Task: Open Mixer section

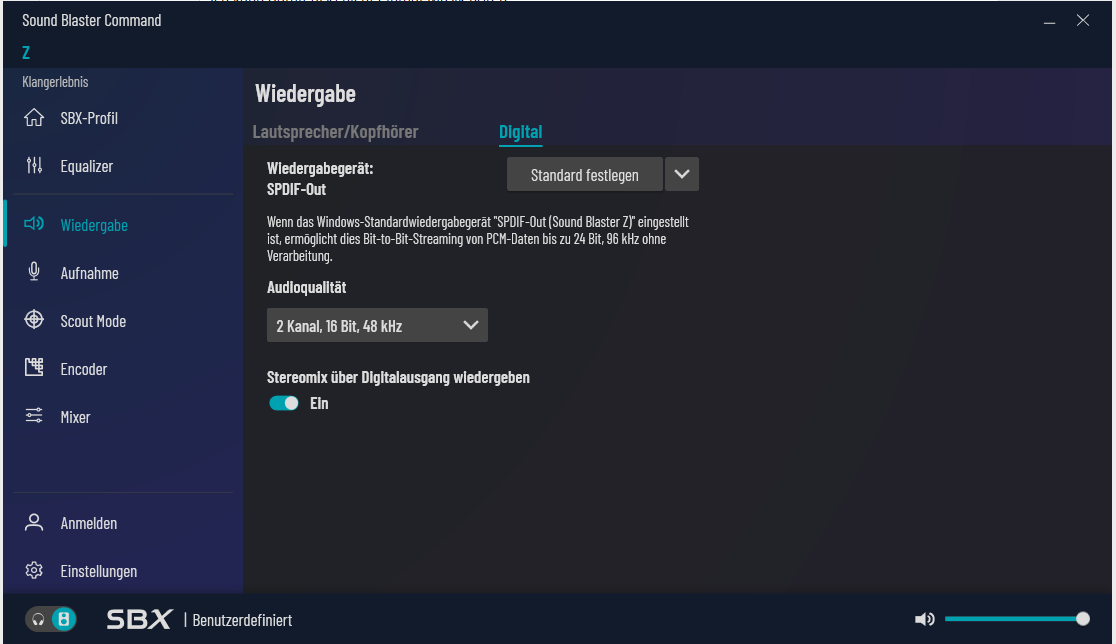Action: coord(75,417)
